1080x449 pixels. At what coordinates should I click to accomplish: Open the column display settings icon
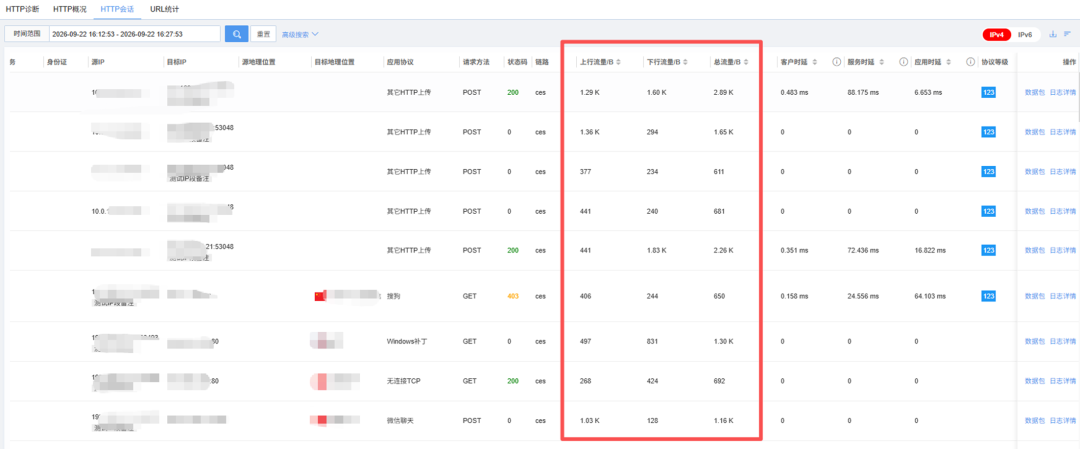[x=1067, y=34]
